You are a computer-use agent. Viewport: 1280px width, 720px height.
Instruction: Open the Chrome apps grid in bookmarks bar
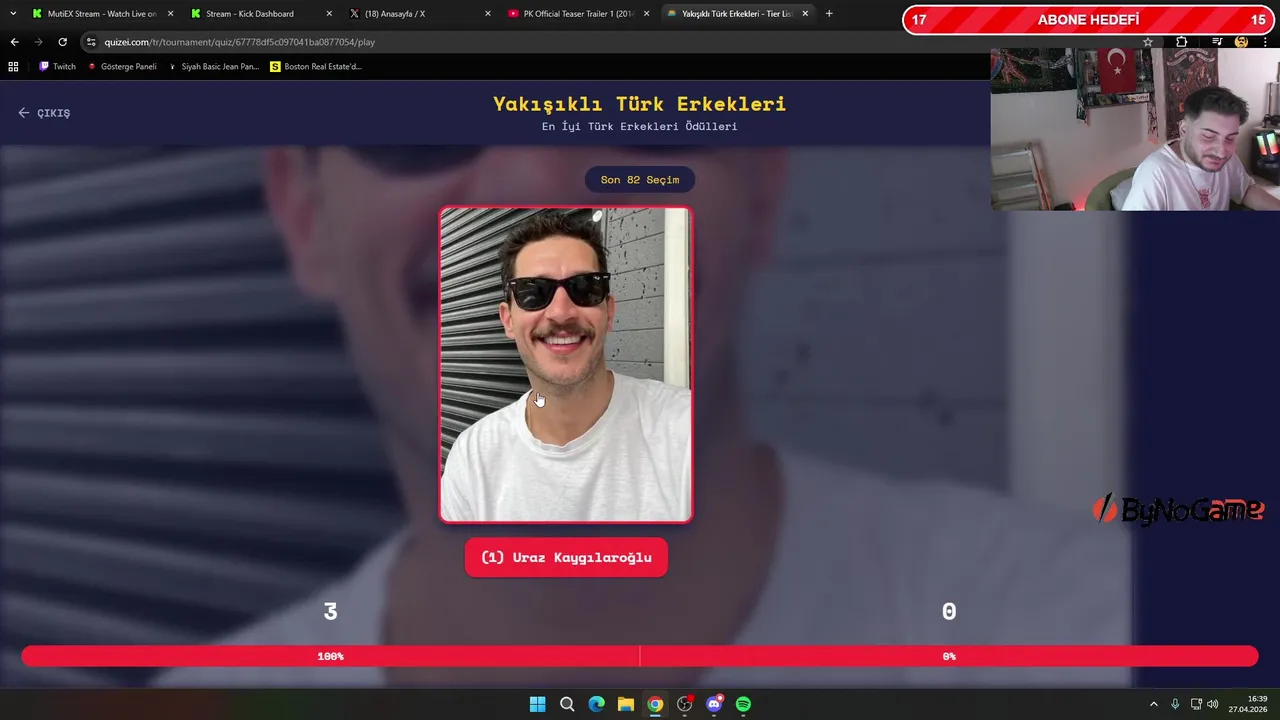[13, 67]
